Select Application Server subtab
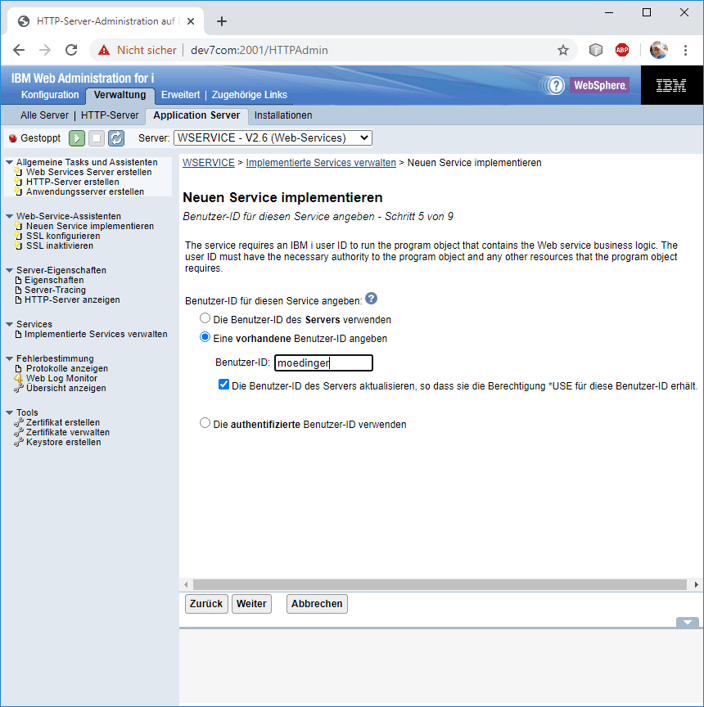 pos(197,115)
